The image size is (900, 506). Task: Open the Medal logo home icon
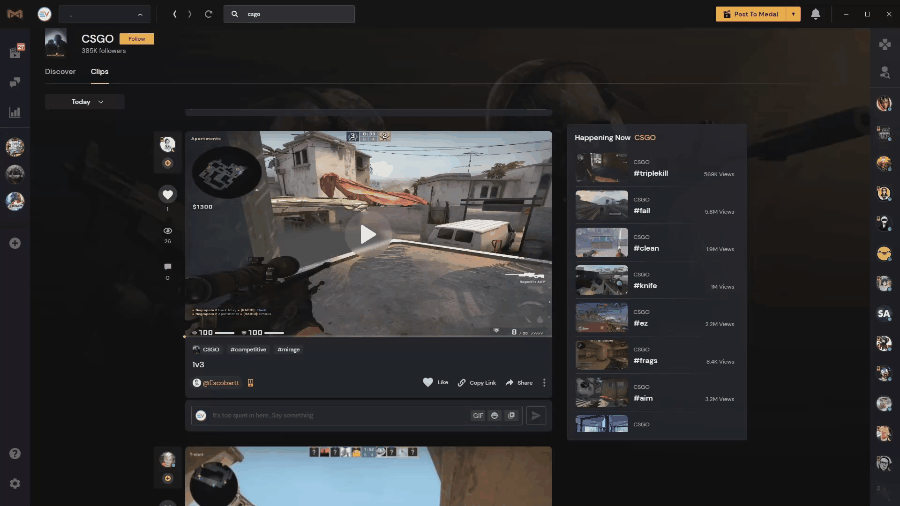(x=14, y=14)
